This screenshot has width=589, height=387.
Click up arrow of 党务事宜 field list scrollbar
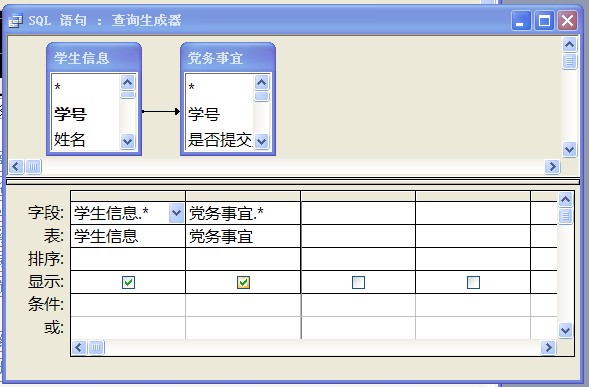(261, 82)
